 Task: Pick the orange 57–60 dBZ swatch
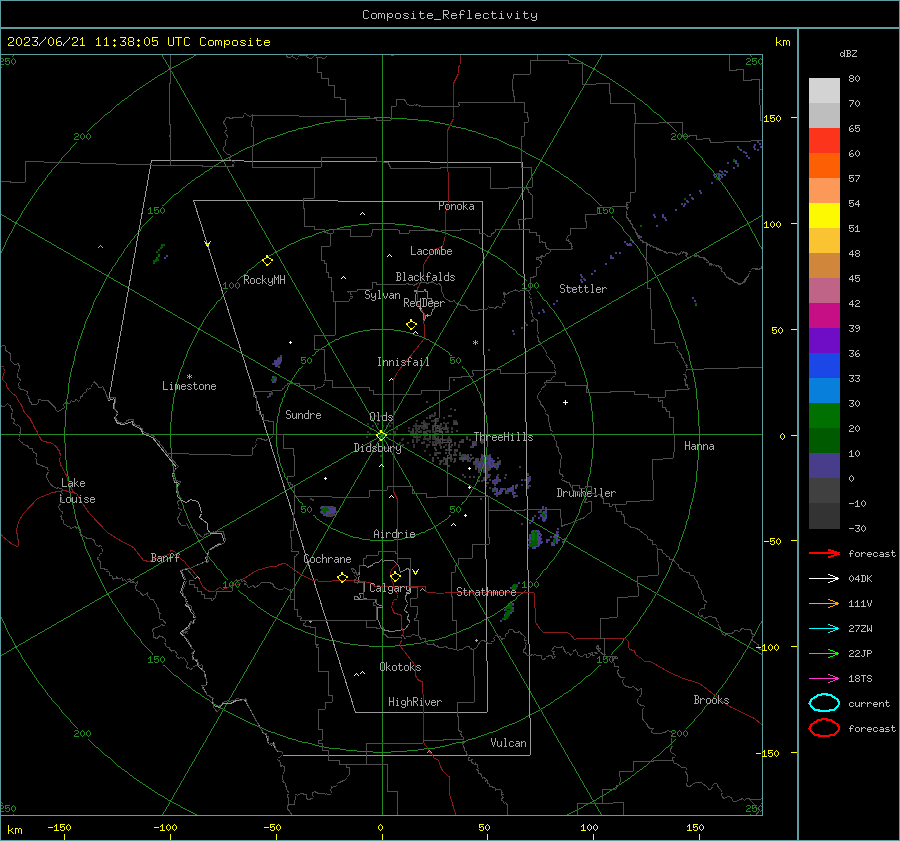(824, 165)
